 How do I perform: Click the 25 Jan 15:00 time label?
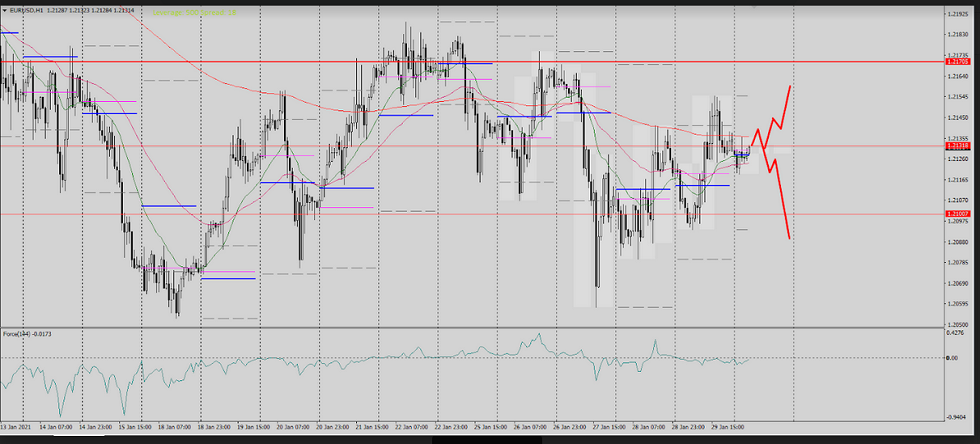pyautogui.click(x=491, y=423)
